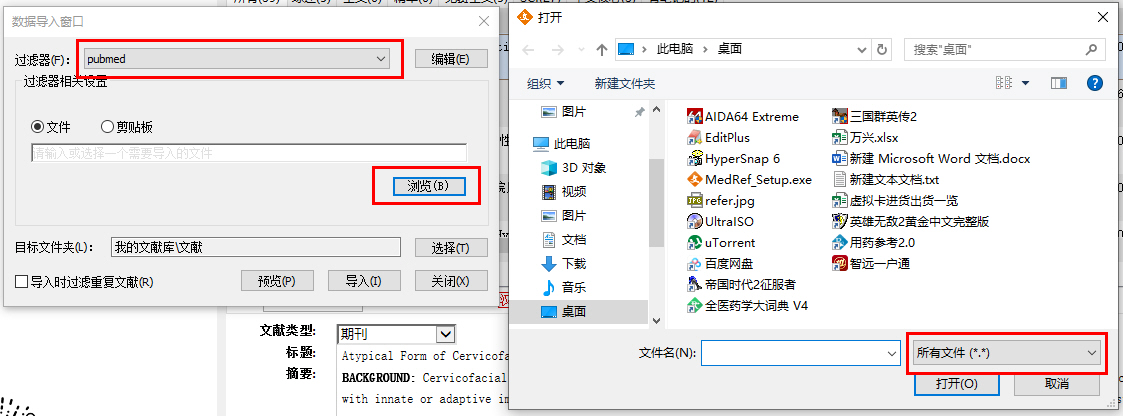Select the AIDA64 Extreme shortcut icon

click(694, 117)
